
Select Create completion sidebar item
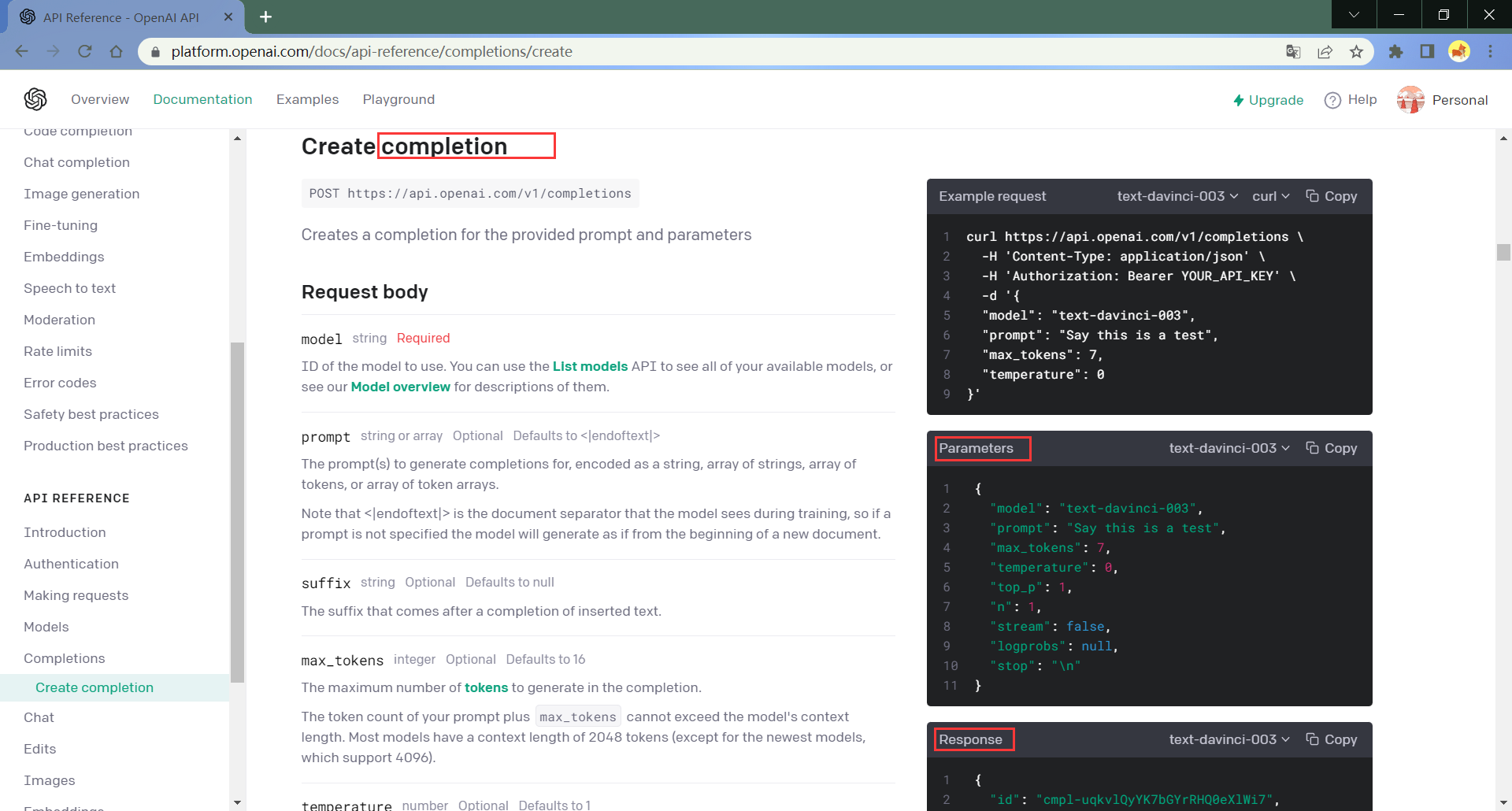click(114, 687)
